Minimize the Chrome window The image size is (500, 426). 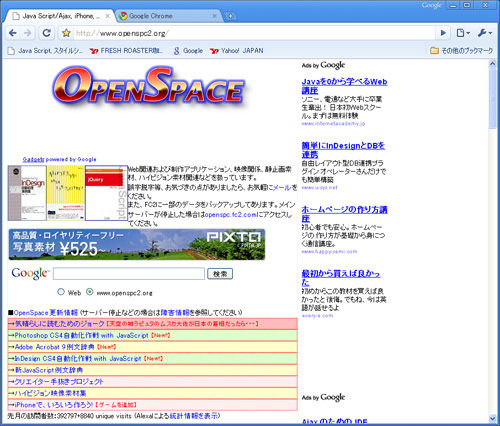pos(453,5)
